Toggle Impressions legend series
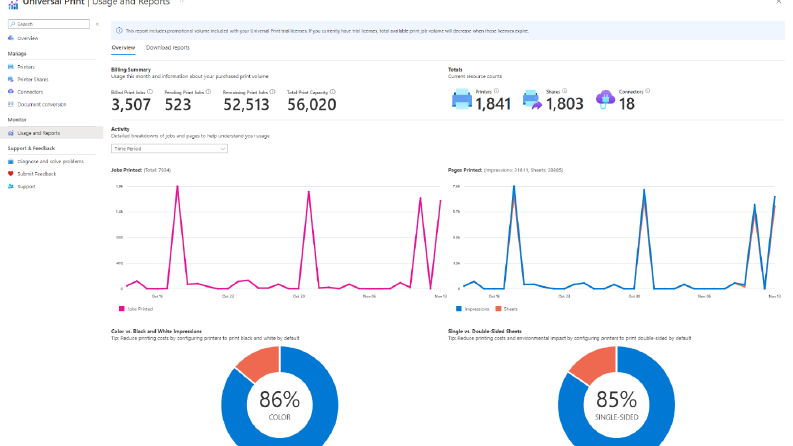This screenshot has height=446, width=793. point(472,308)
